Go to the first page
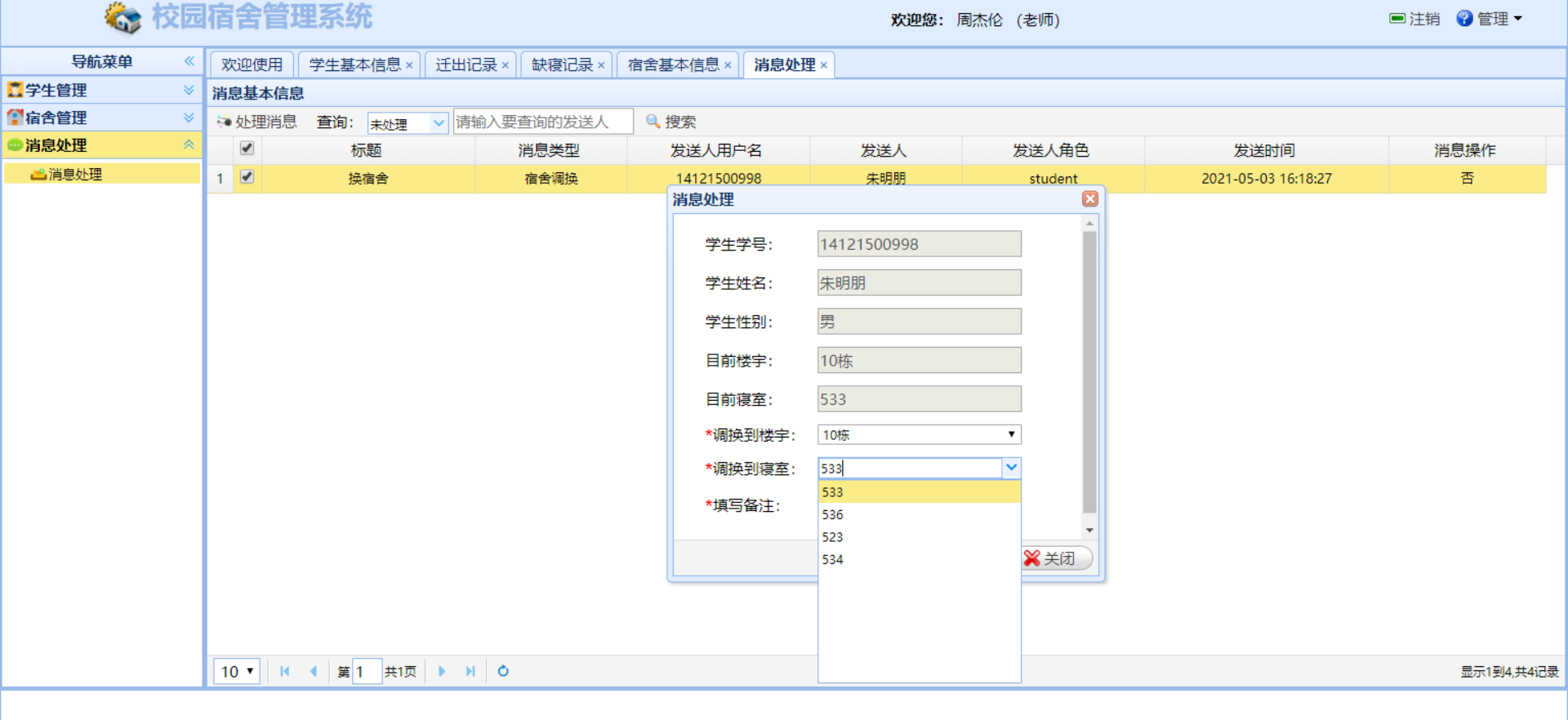1568x720 pixels. pos(284,671)
